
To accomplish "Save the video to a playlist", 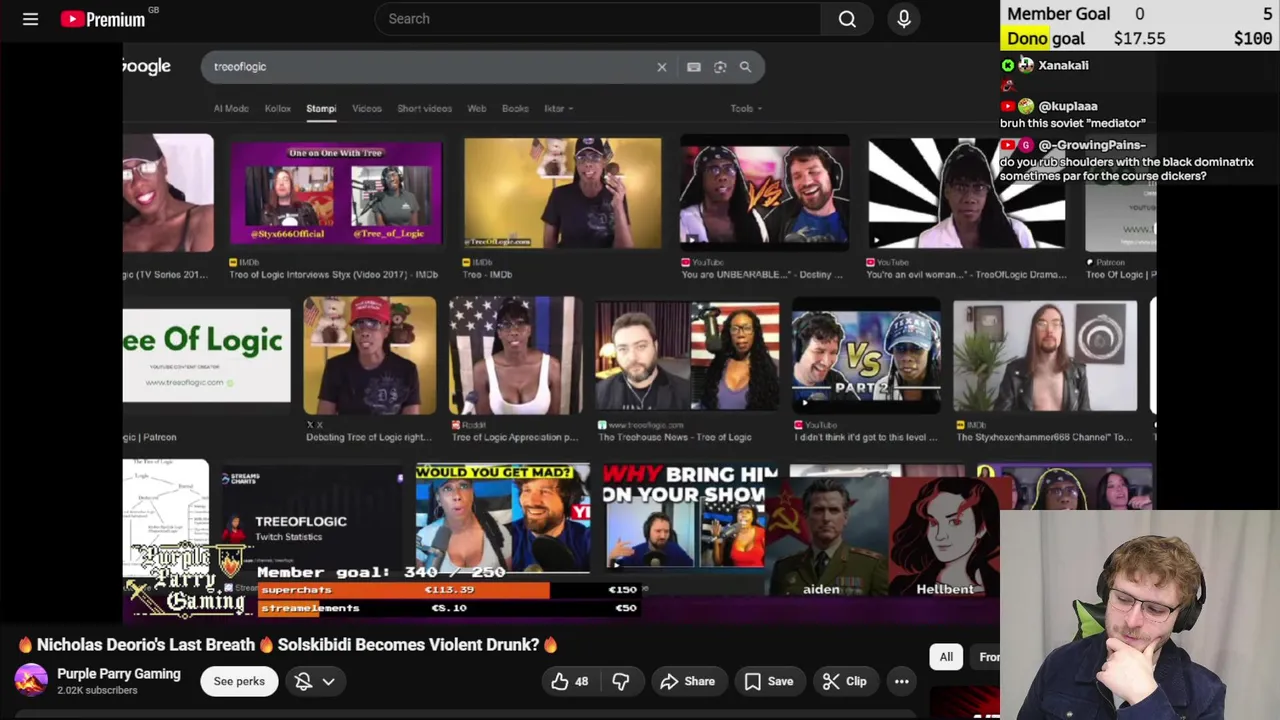I will [x=769, y=681].
